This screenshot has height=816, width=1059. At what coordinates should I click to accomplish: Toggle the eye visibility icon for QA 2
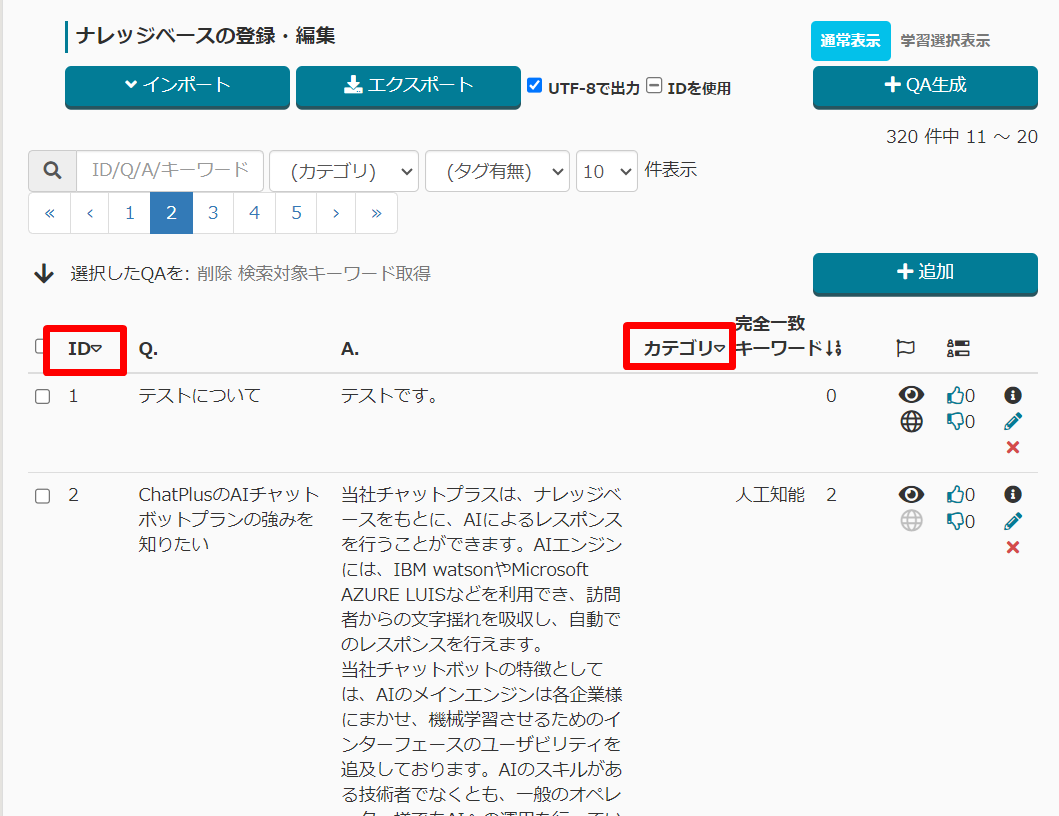[x=911, y=494]
